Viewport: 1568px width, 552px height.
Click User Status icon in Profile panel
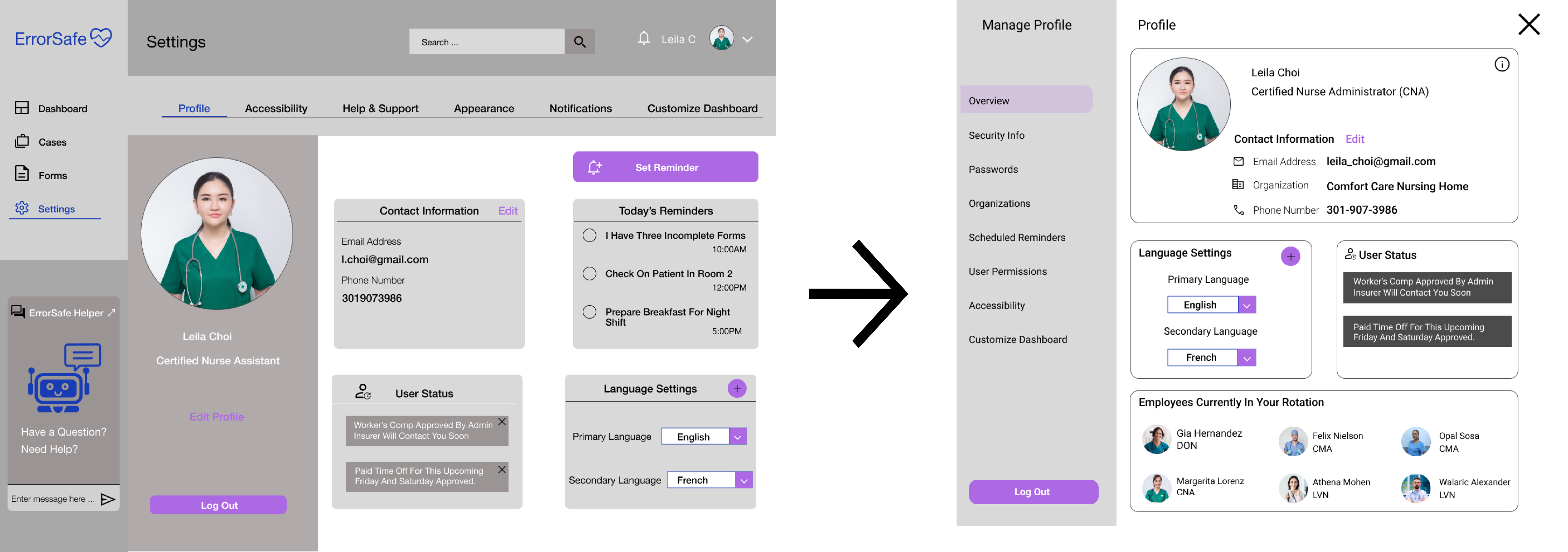tap(1350, 254)
